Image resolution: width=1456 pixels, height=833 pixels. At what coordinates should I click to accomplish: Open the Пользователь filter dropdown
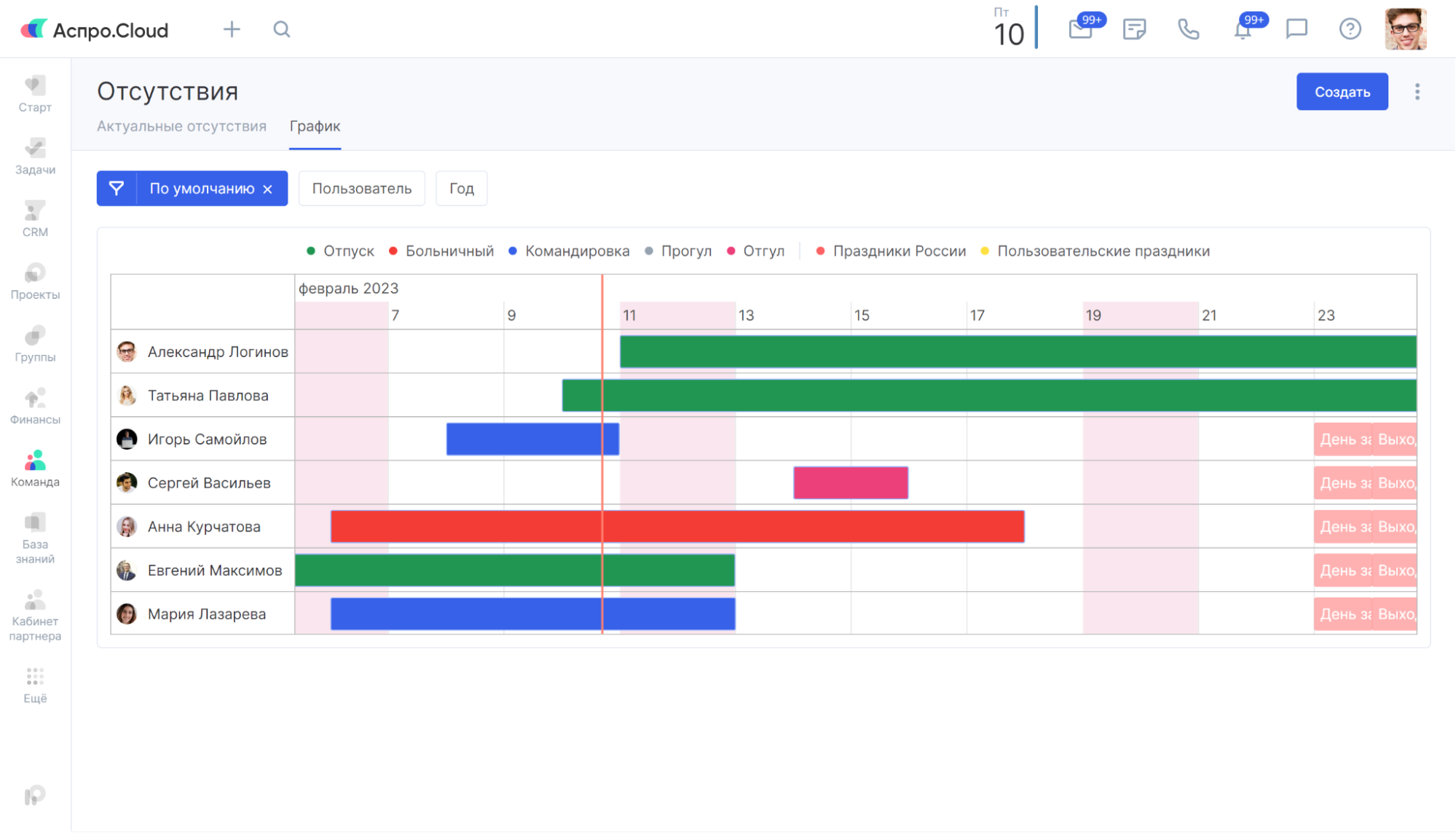(x=362, y=189)
